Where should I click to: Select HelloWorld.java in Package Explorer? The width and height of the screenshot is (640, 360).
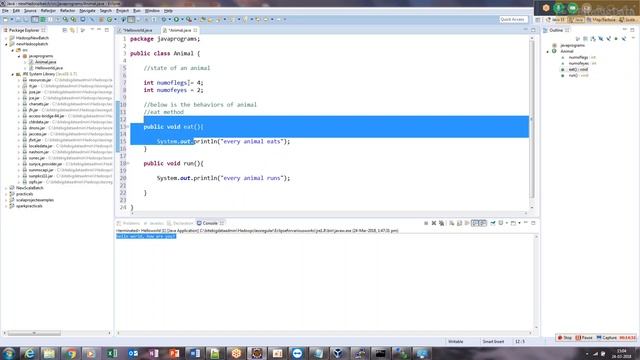pyautogui.click(x=49, y=68)
